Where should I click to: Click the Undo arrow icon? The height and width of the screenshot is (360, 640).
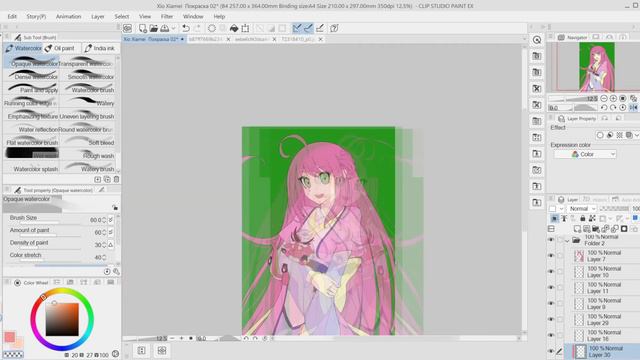[186, 28]
